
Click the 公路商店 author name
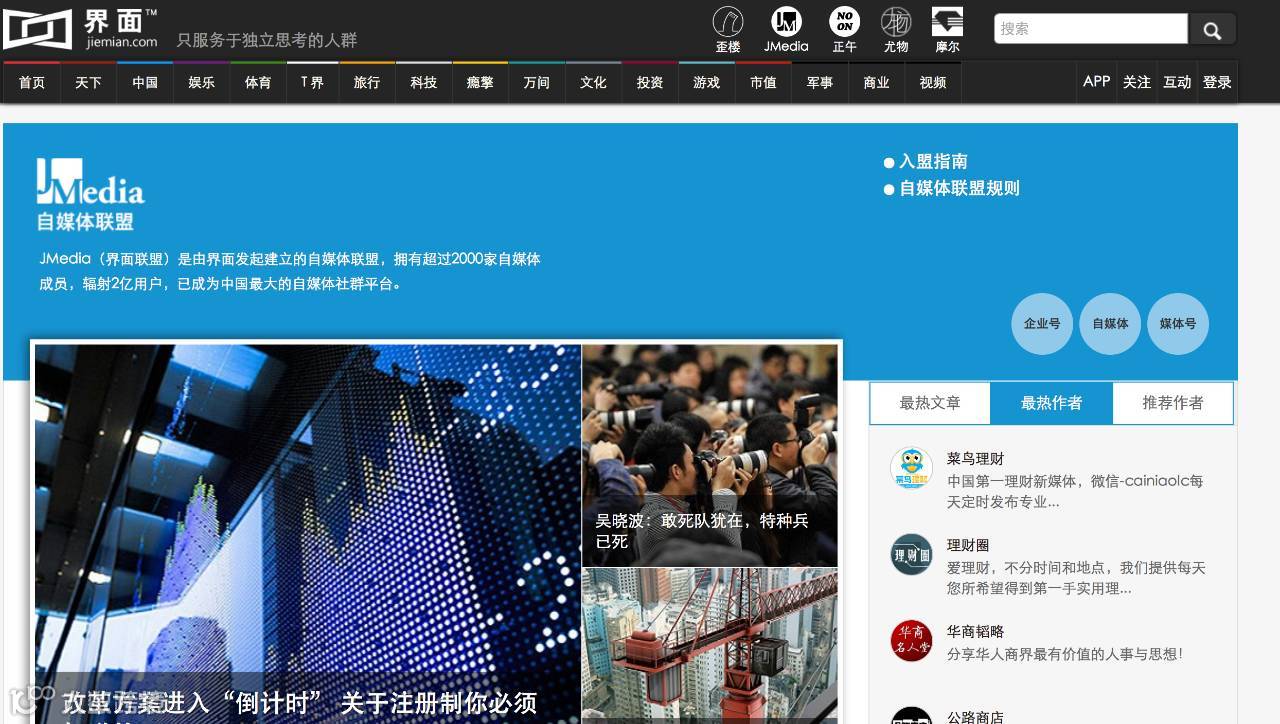click(975, 717)
